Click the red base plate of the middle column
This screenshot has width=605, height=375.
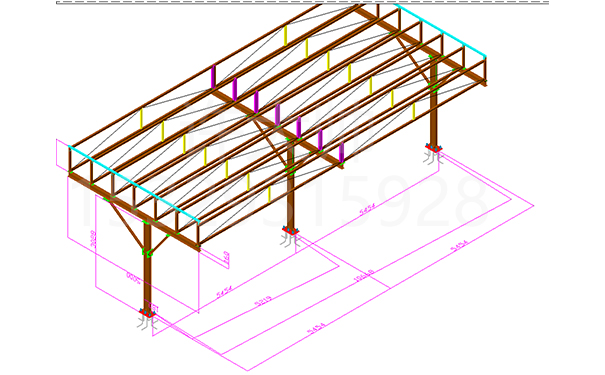click(291, 231)
